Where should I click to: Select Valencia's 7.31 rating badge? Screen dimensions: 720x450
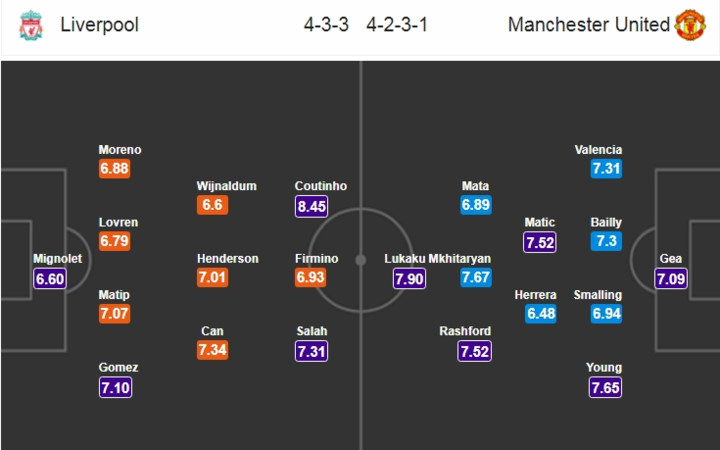coord(606,169)
